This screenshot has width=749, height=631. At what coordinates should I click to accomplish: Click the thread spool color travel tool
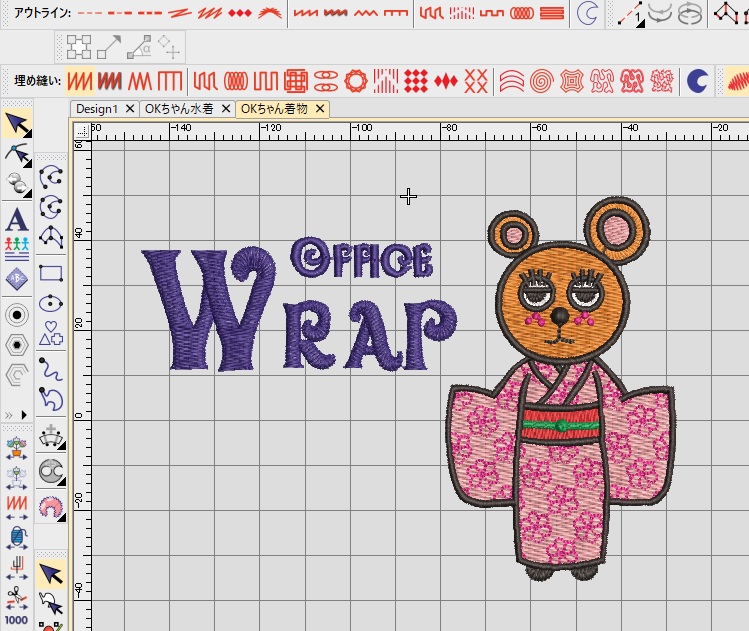point(17,538)
